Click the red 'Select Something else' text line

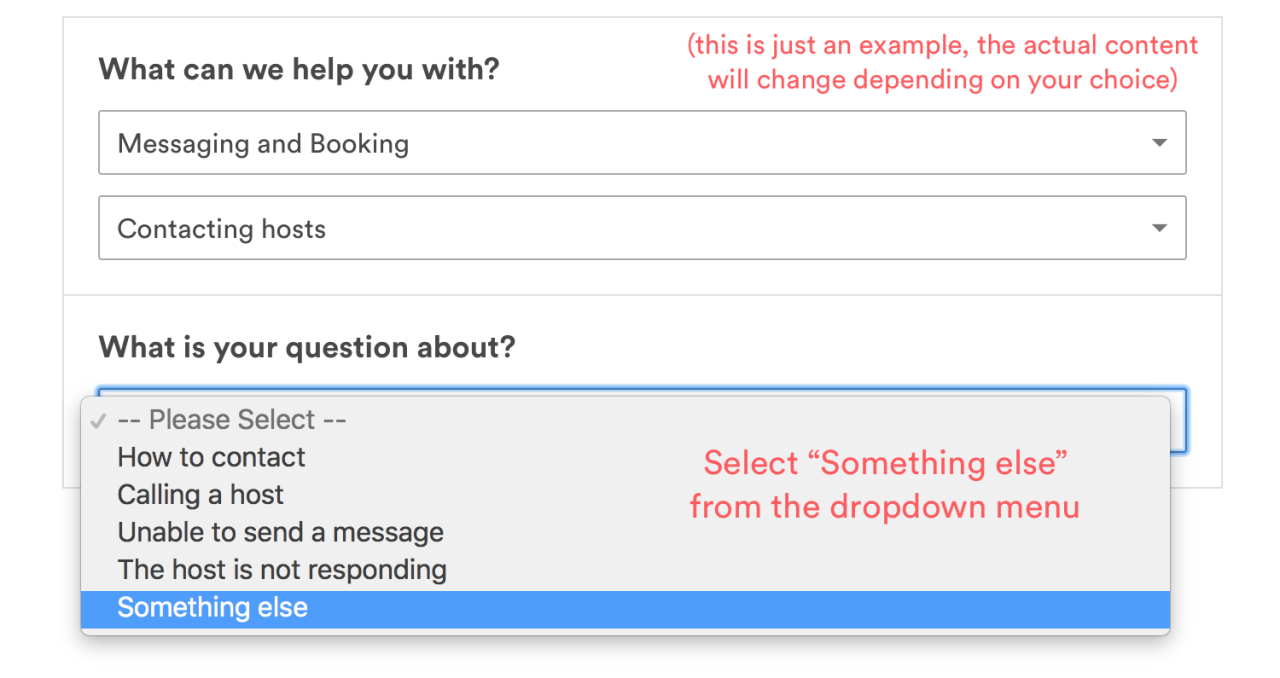point(885,463)
